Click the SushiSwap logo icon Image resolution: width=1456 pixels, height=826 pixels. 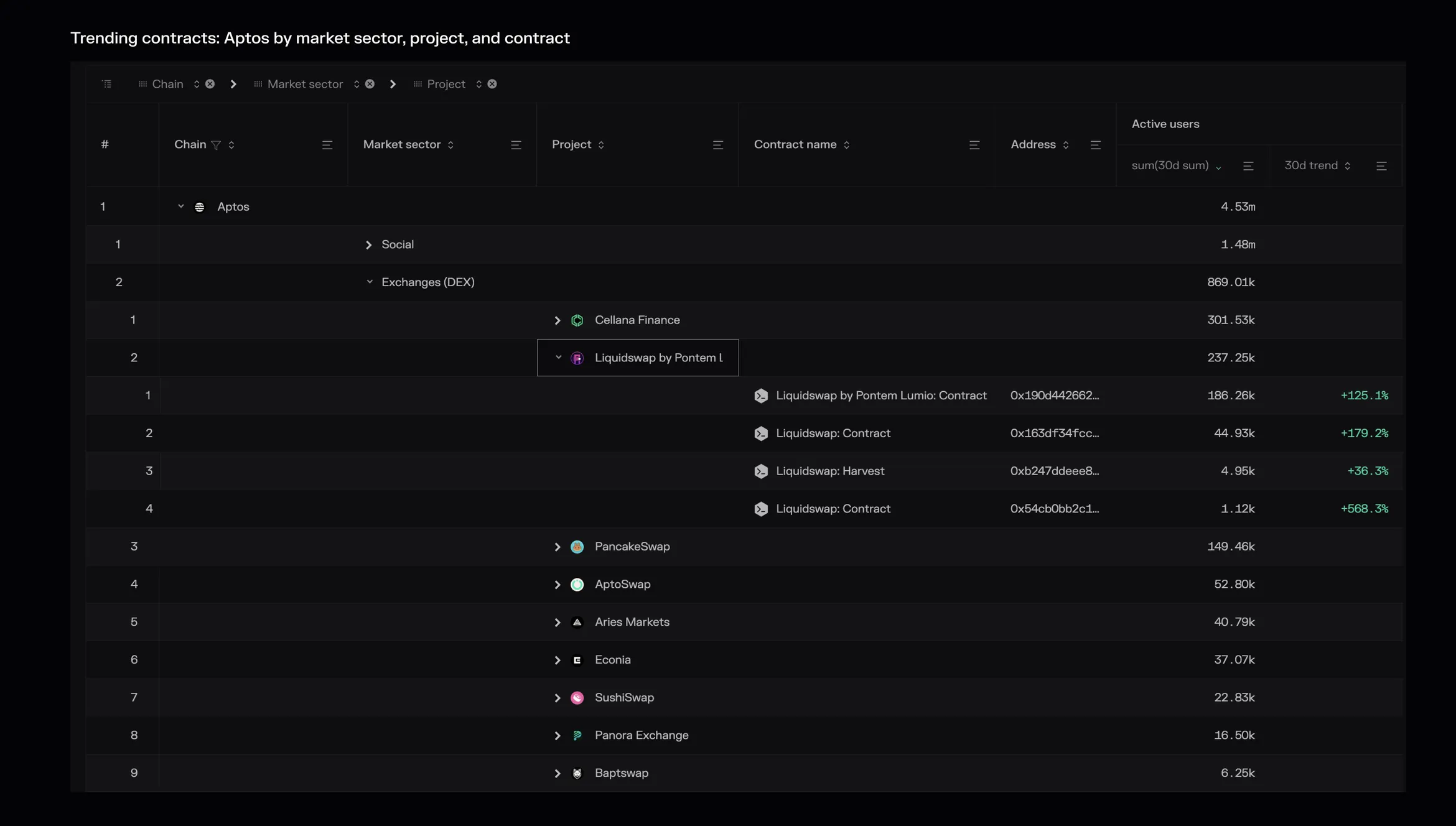click(x=577, y=698)
